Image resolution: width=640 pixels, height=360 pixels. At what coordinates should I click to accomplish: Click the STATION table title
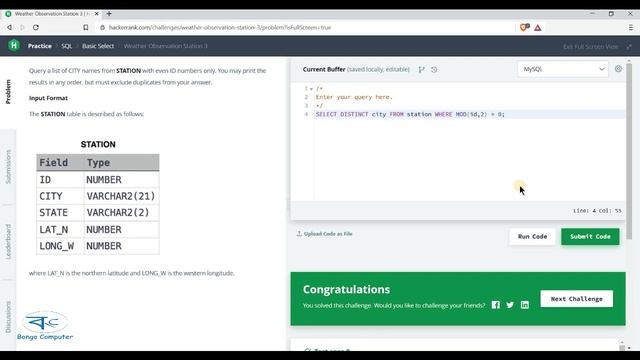pos(98,144)
